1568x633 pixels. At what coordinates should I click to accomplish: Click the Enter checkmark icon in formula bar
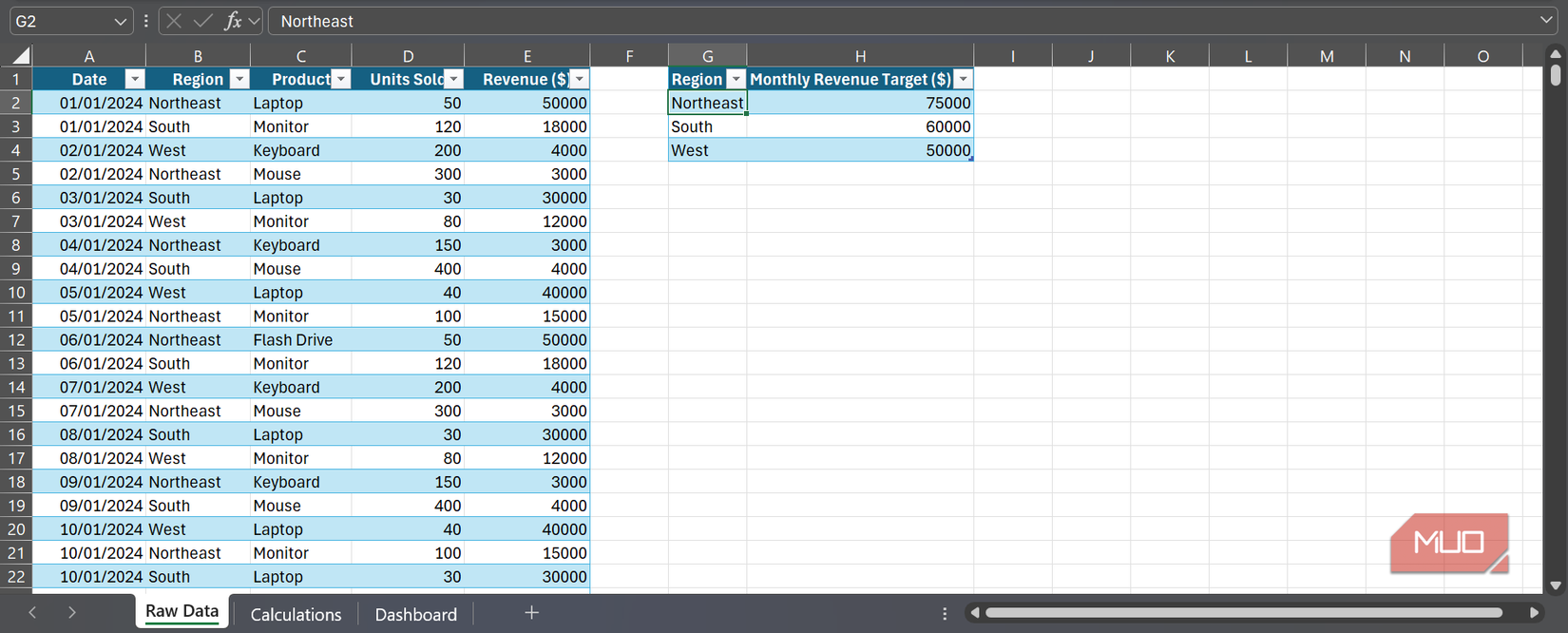click(x=202, y=21)
